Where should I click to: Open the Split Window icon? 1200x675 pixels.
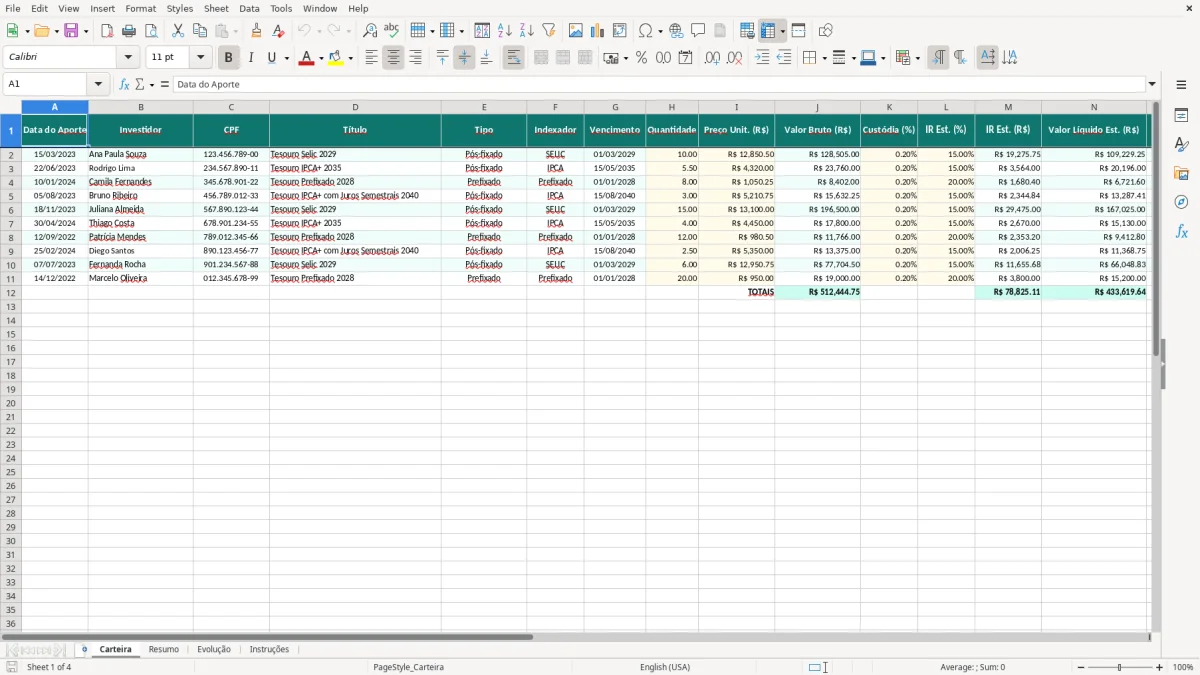click(x=798, y=31)
